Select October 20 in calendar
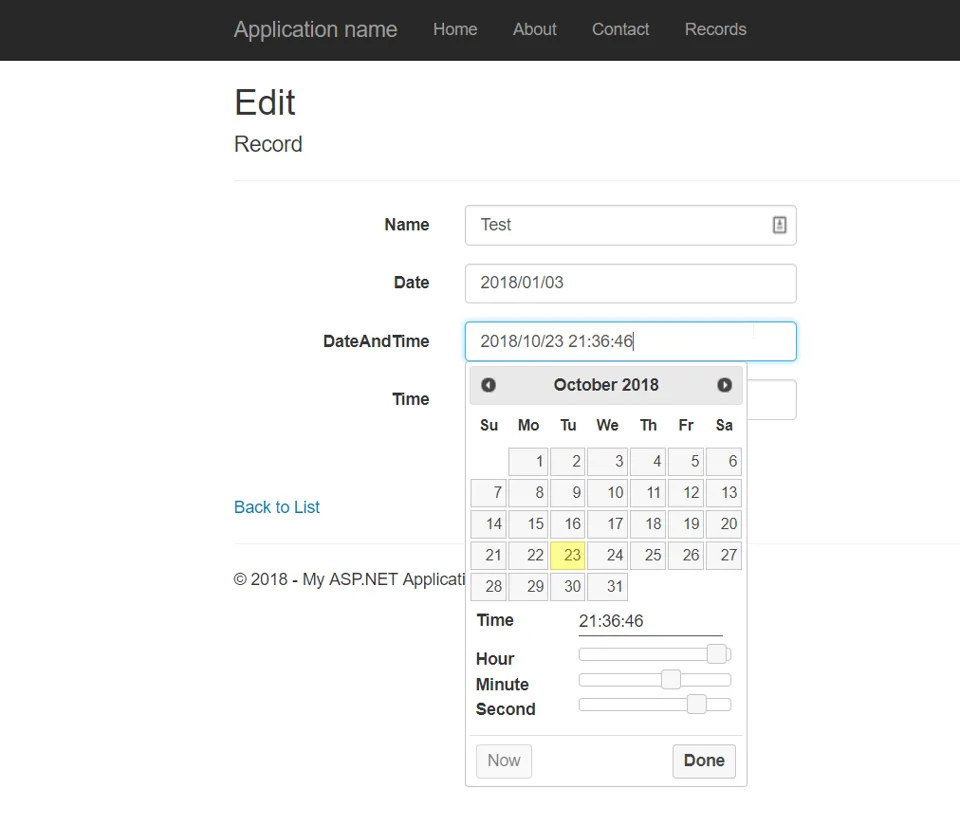The image size is (960, 825). pos(724,524)
